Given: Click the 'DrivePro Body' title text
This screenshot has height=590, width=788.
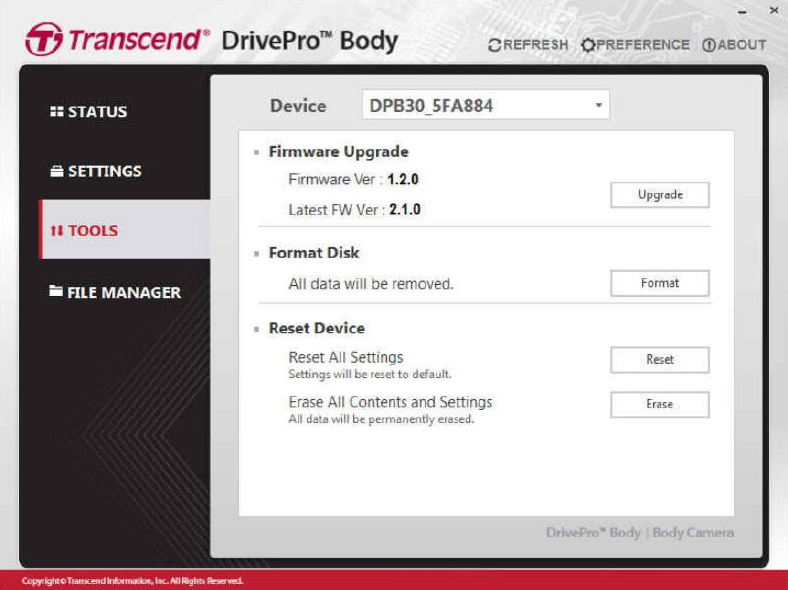Looking at the screenshot, I should pos(310,41).
